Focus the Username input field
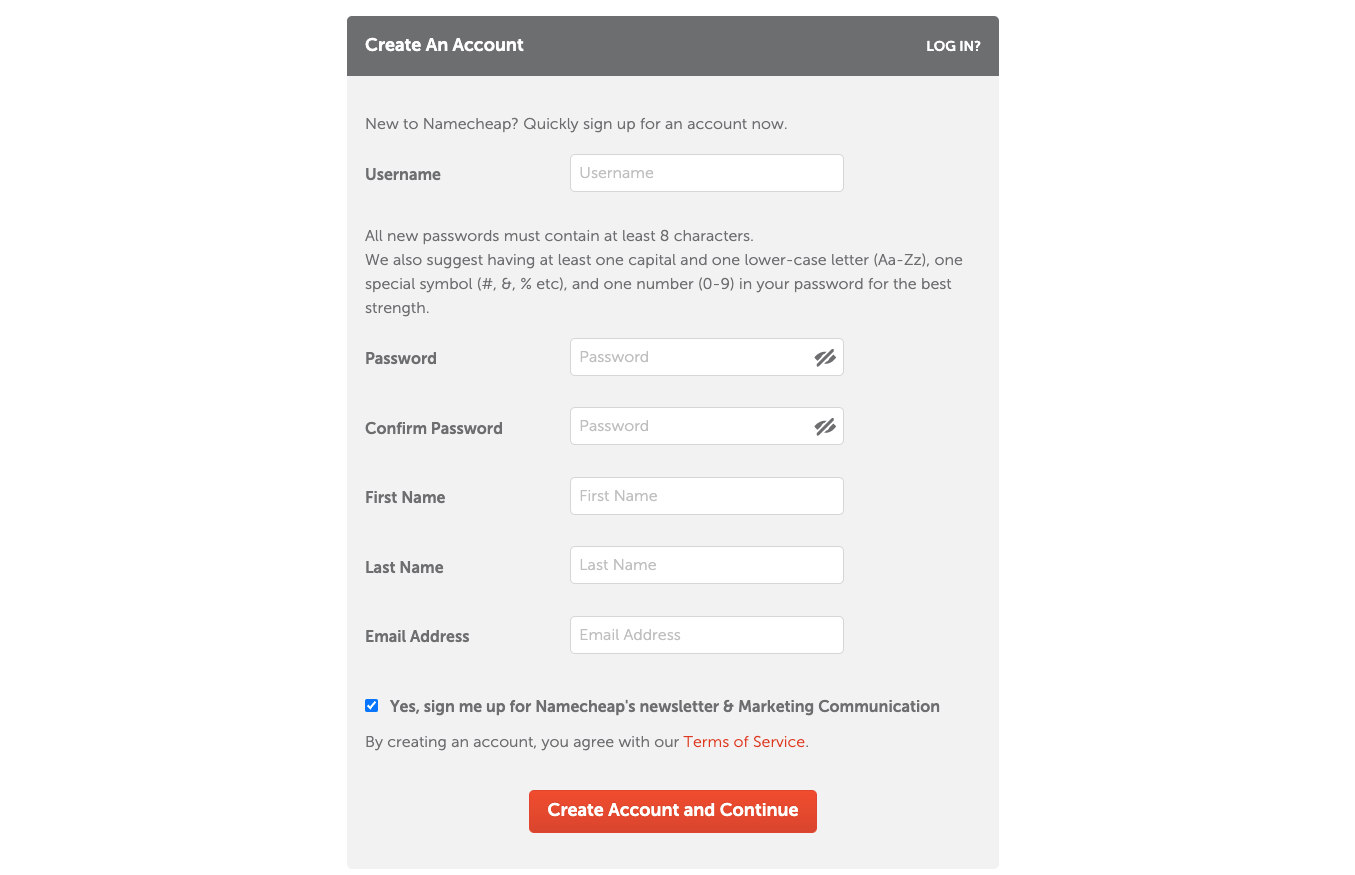Screen dimensions: 1355x875 pyautogui.click(x=706, y=173)
